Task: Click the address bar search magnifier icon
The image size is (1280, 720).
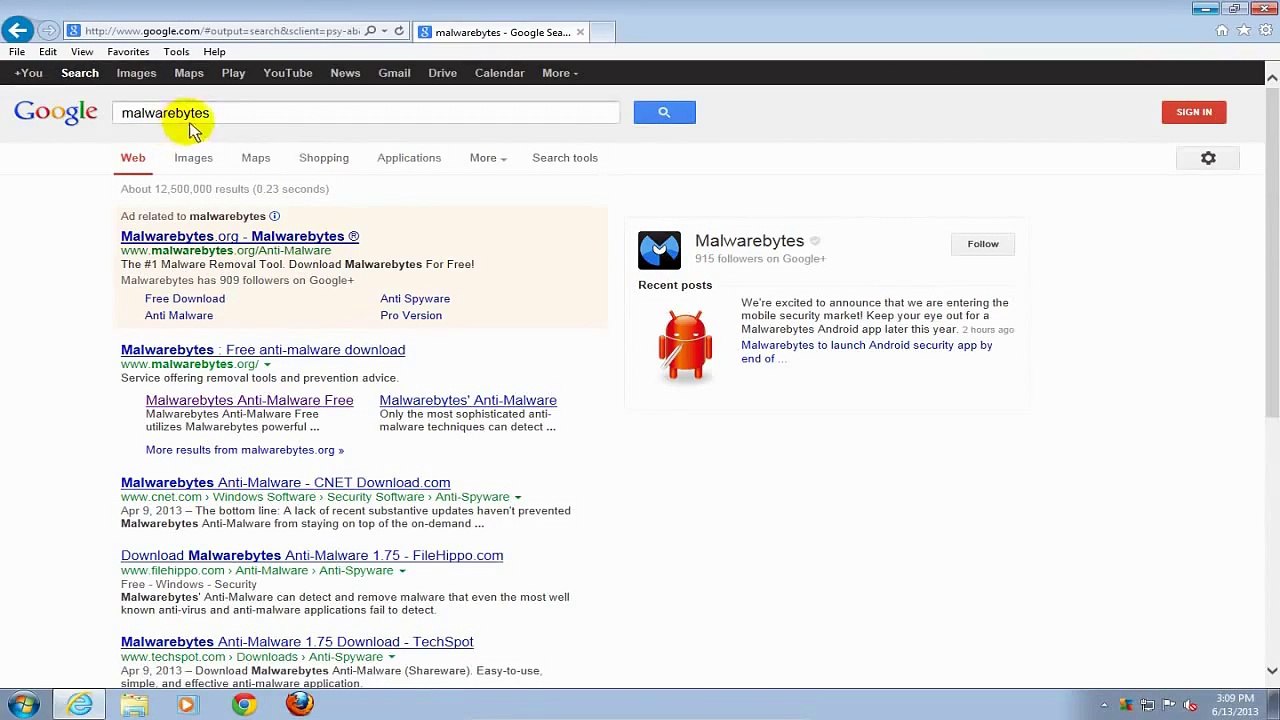Action: click(370, 31)
